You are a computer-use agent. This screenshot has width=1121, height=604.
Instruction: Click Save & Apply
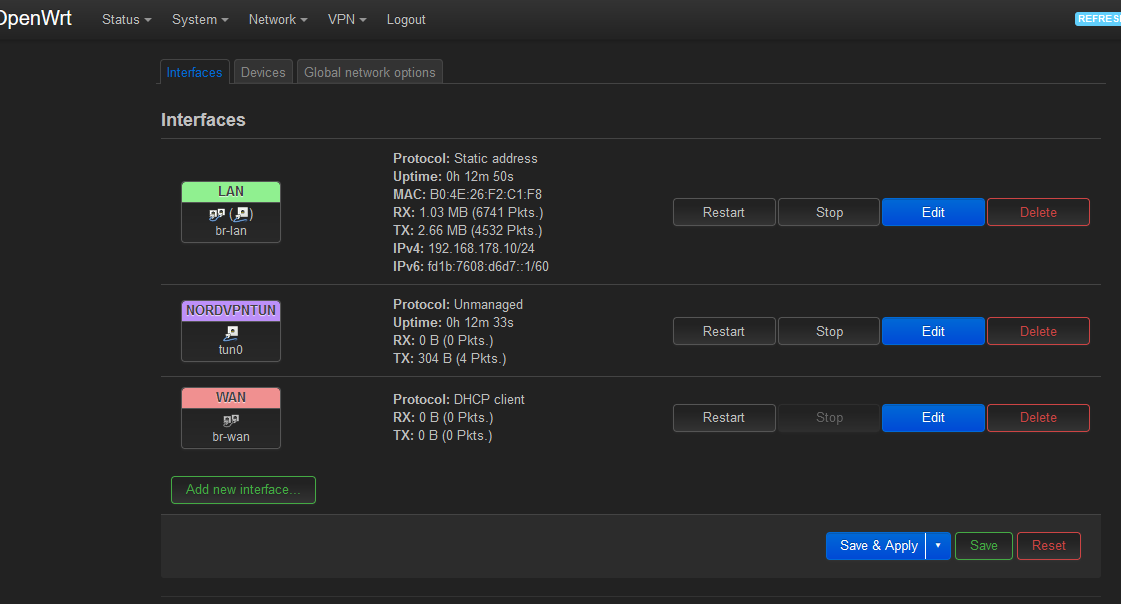[876, 545]
